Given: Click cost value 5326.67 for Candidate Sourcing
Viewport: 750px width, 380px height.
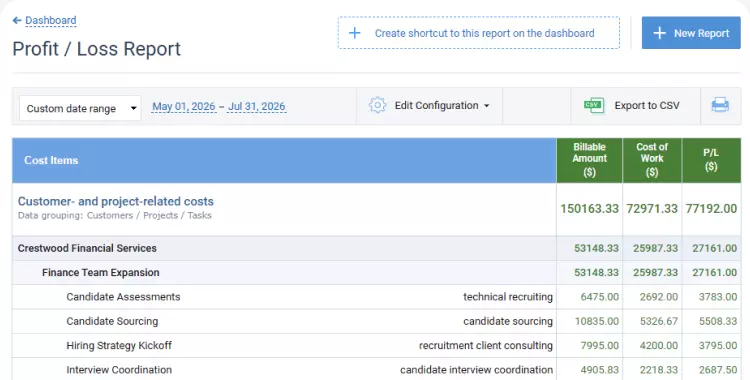Looking at the screenshot, I should coord(659,321).
